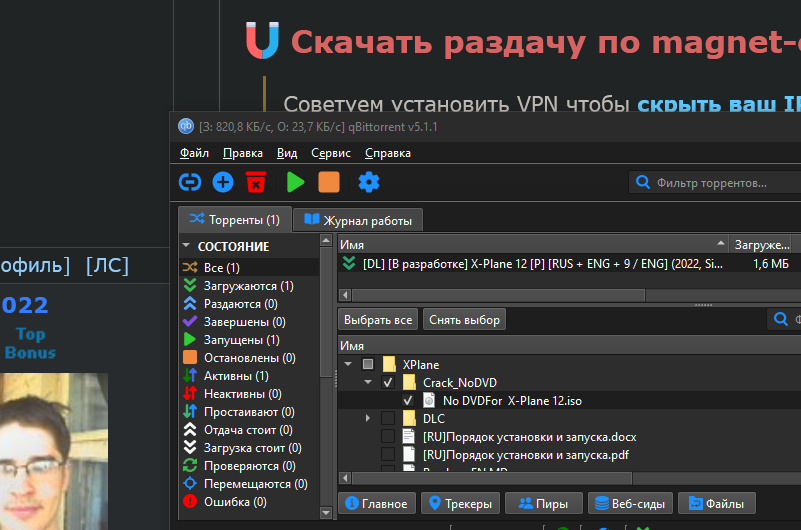Check the Порядок установки и запуска.pdf checkbox
Image resolution: width=801 pixels, height=530 pixels.
tap(388, 454)
